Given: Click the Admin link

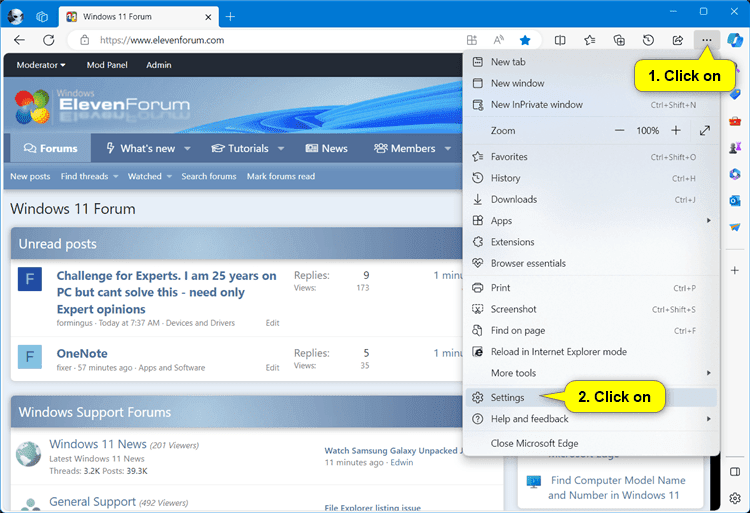Looking at the screenshot, I should coord(159,65).
